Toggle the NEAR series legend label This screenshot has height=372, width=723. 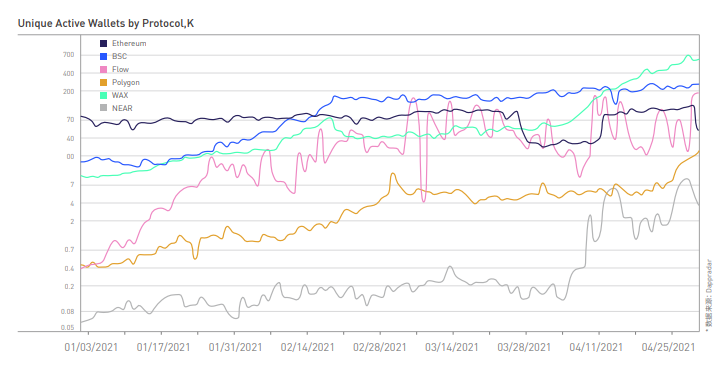point(122,108)
